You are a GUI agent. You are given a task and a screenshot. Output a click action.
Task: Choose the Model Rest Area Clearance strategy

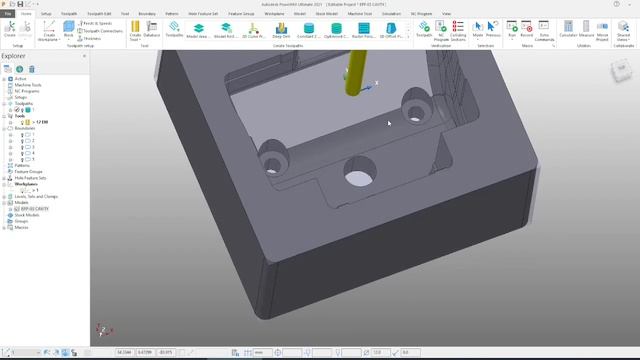(226, 31)
